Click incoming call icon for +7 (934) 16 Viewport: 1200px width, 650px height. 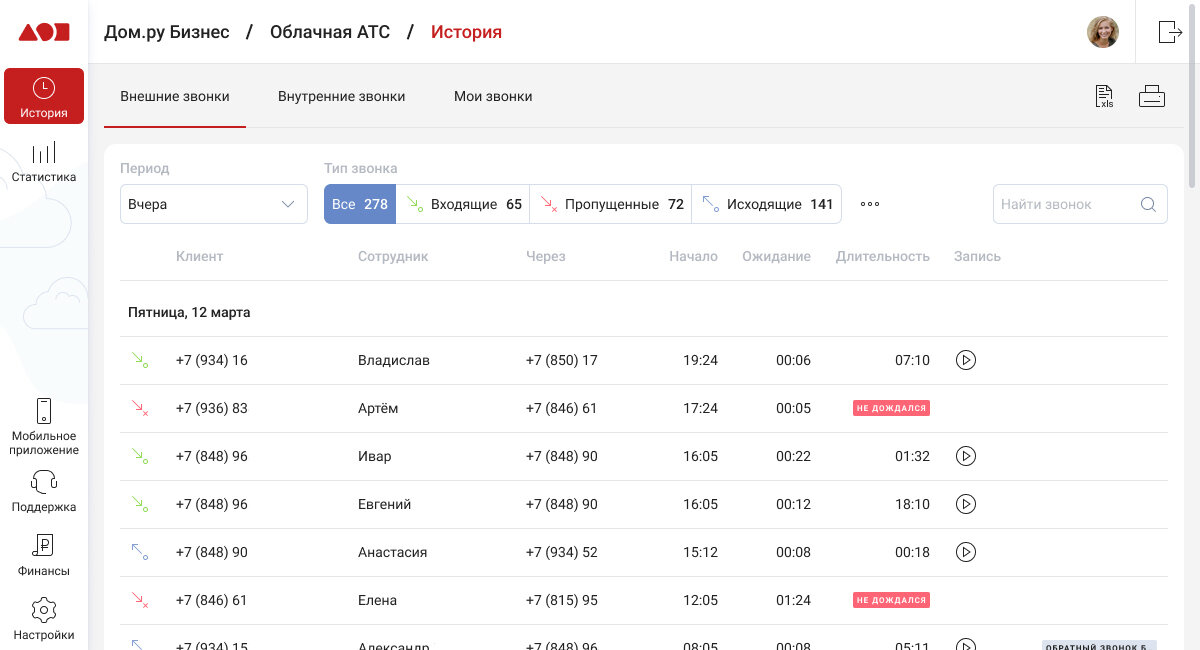(139, 360)
